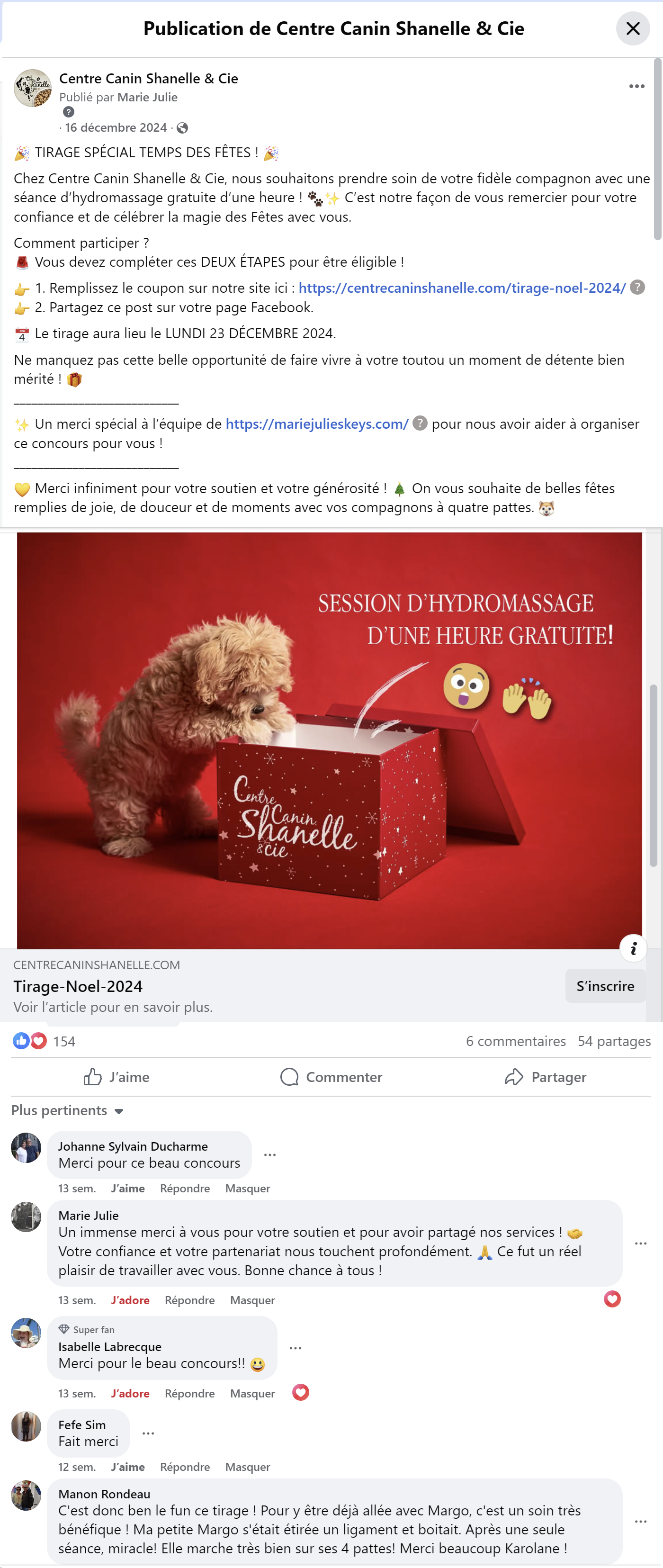Open the mariejulieskeys.com link
663x1568 pixels.
[317, 424]
